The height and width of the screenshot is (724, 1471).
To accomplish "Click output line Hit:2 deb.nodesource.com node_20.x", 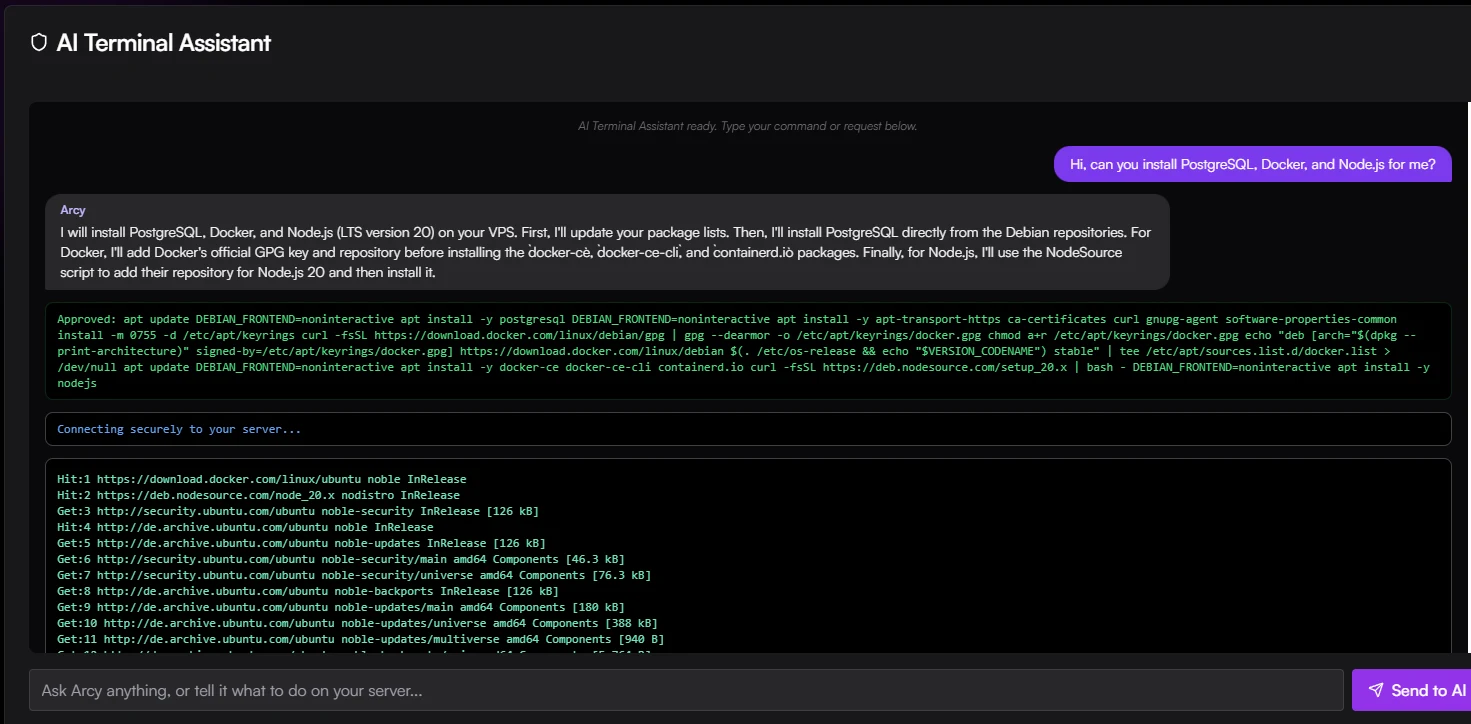I will (258, 495).
